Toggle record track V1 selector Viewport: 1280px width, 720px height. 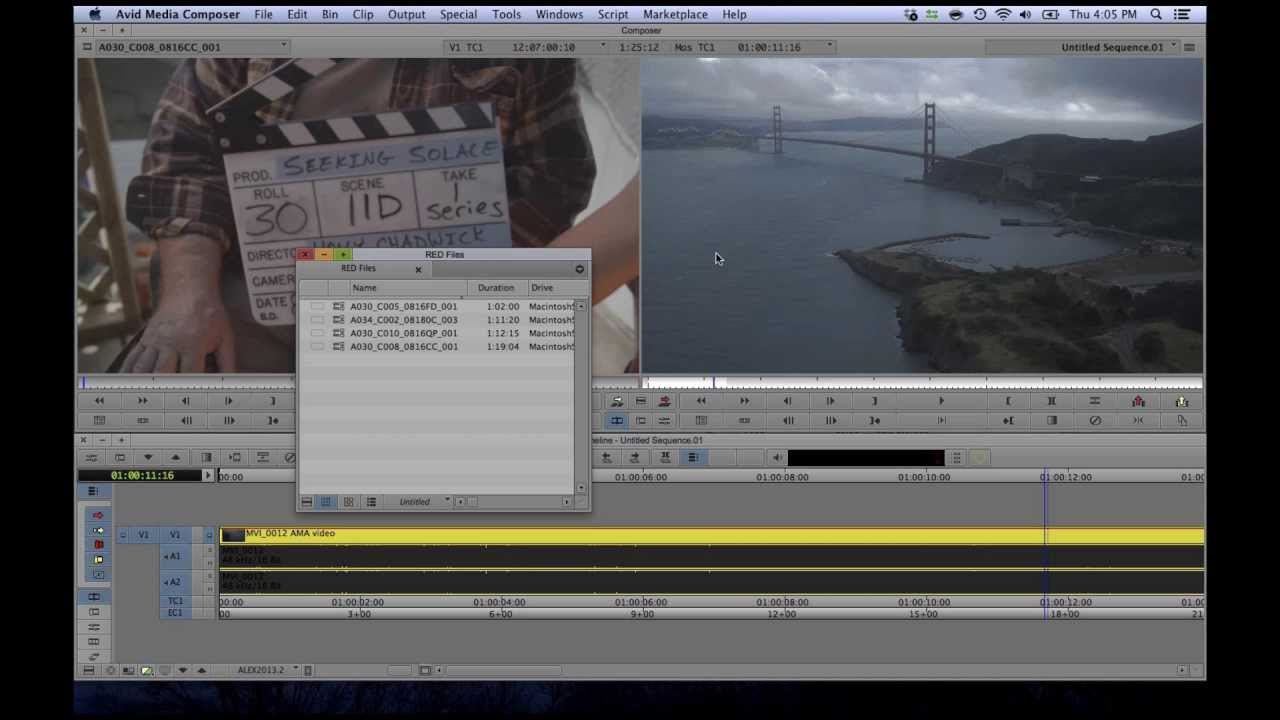pos(175,535)
